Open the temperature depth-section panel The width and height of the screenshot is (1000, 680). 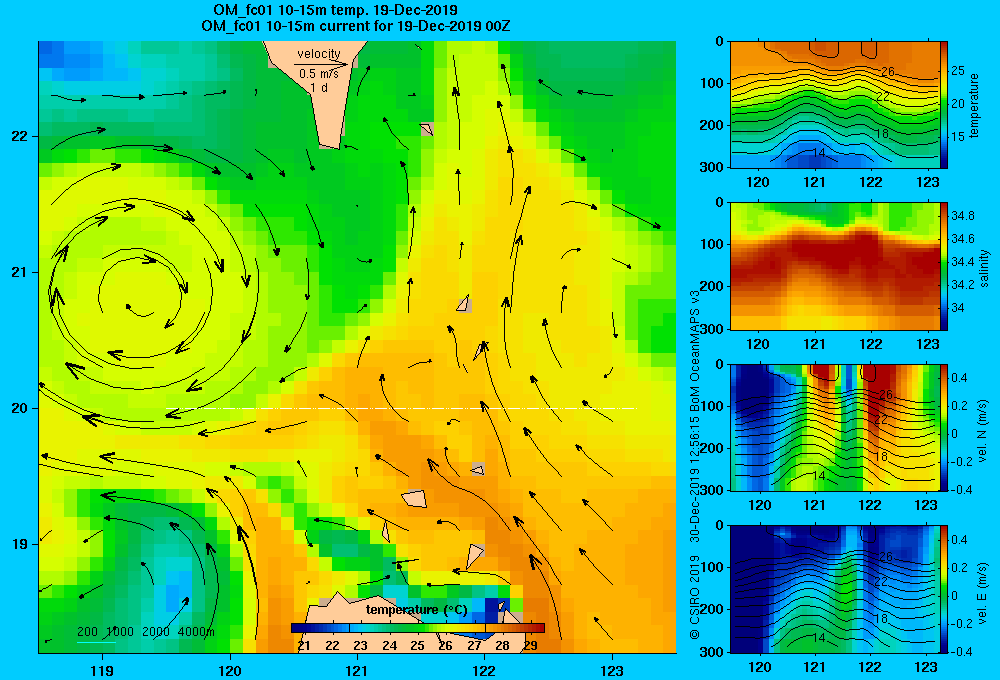point(834,105)
